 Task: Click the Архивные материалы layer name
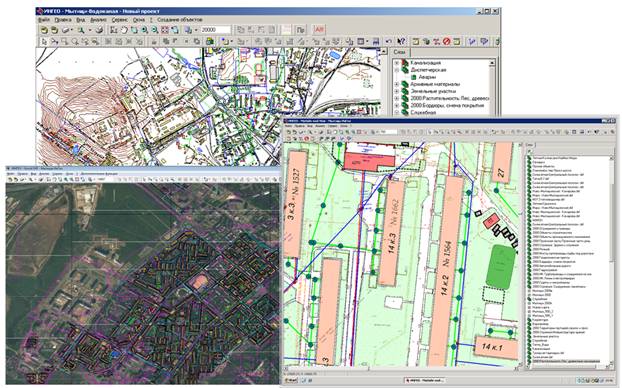pos(435,84)
